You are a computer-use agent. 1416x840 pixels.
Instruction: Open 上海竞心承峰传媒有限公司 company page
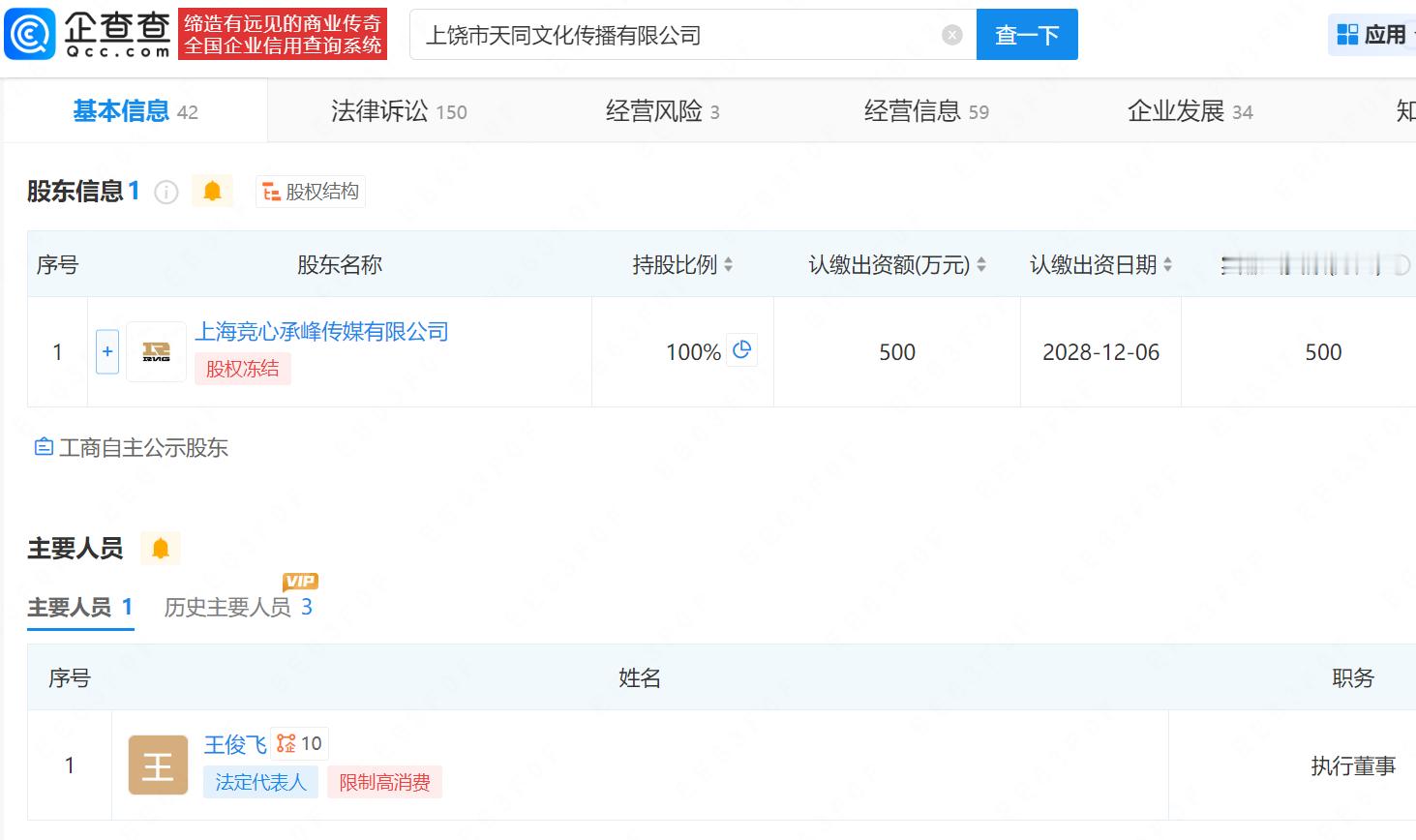click(320, 332)
